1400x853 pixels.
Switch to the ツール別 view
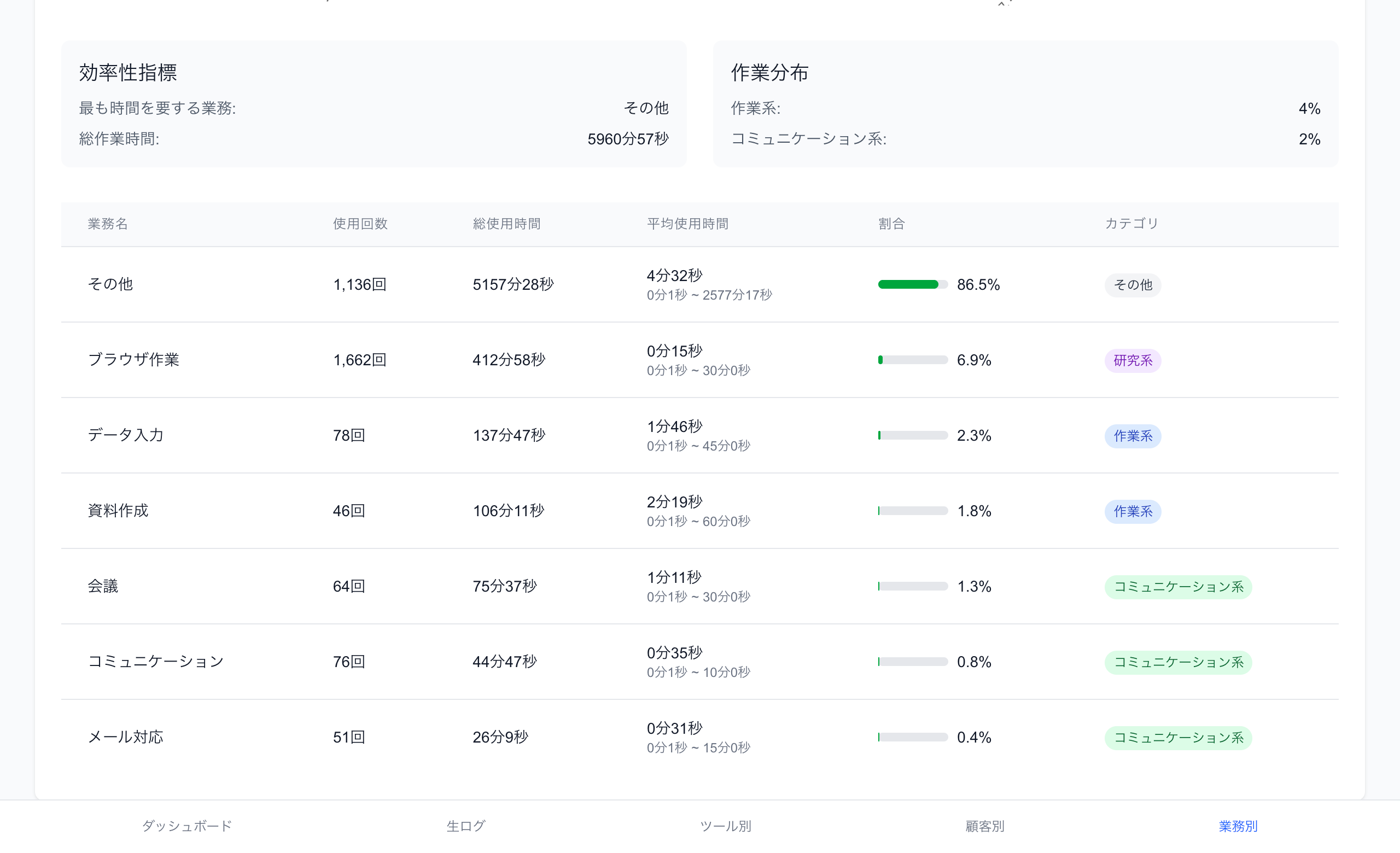pyautogui.click(x=726, y=826)
